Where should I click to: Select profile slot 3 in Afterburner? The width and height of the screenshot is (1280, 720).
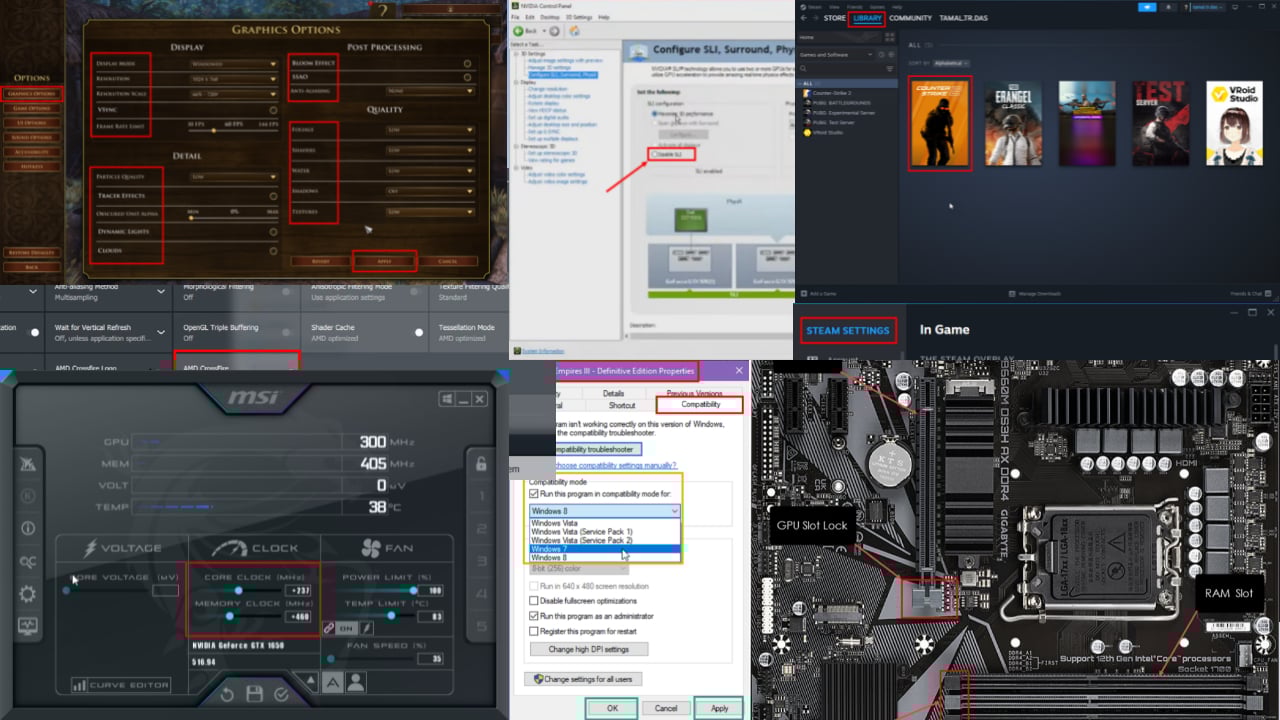pos(481,562)
